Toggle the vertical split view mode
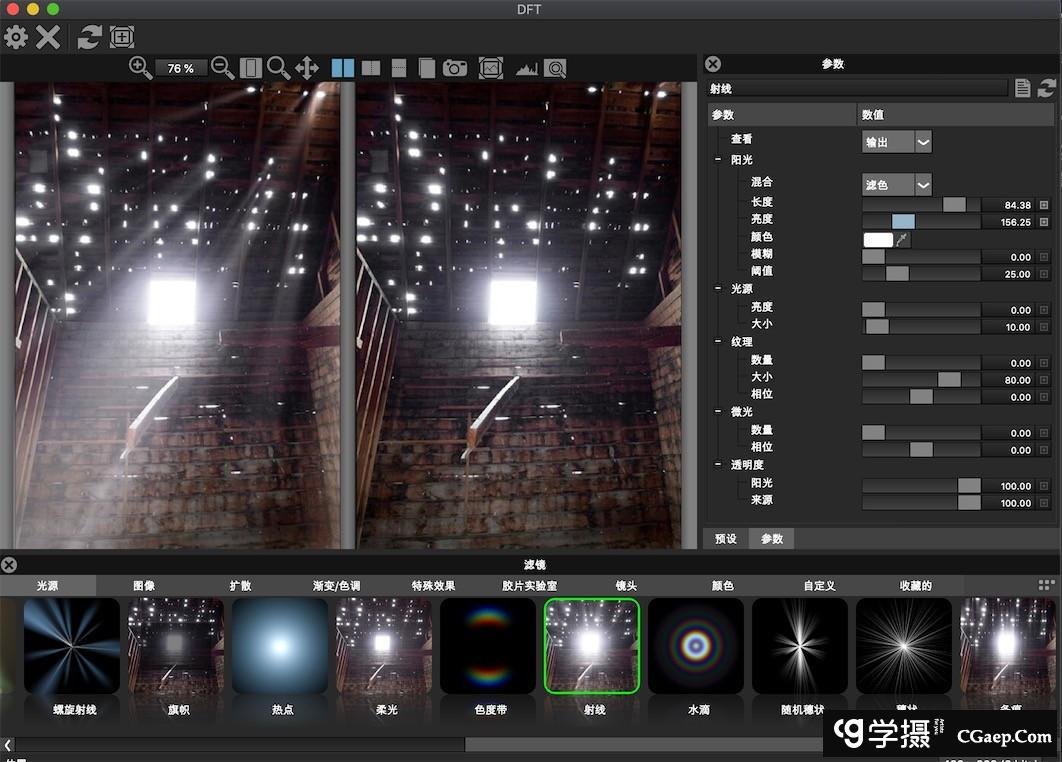The width and height of the screenshot is (1062, 762). [x=371, y=68]
